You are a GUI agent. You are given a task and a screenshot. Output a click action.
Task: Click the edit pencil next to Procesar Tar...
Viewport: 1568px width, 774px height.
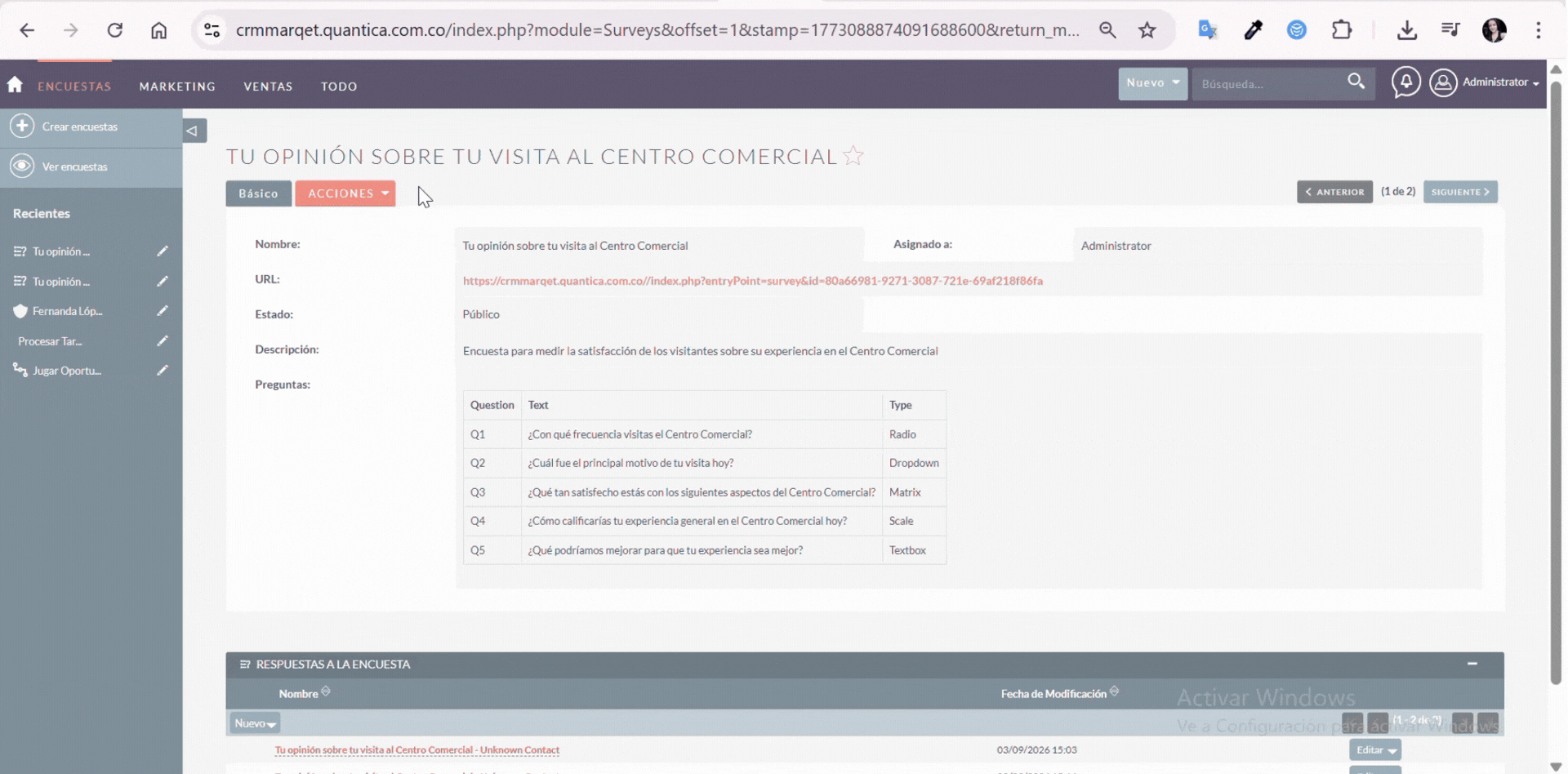click(163, 341)
